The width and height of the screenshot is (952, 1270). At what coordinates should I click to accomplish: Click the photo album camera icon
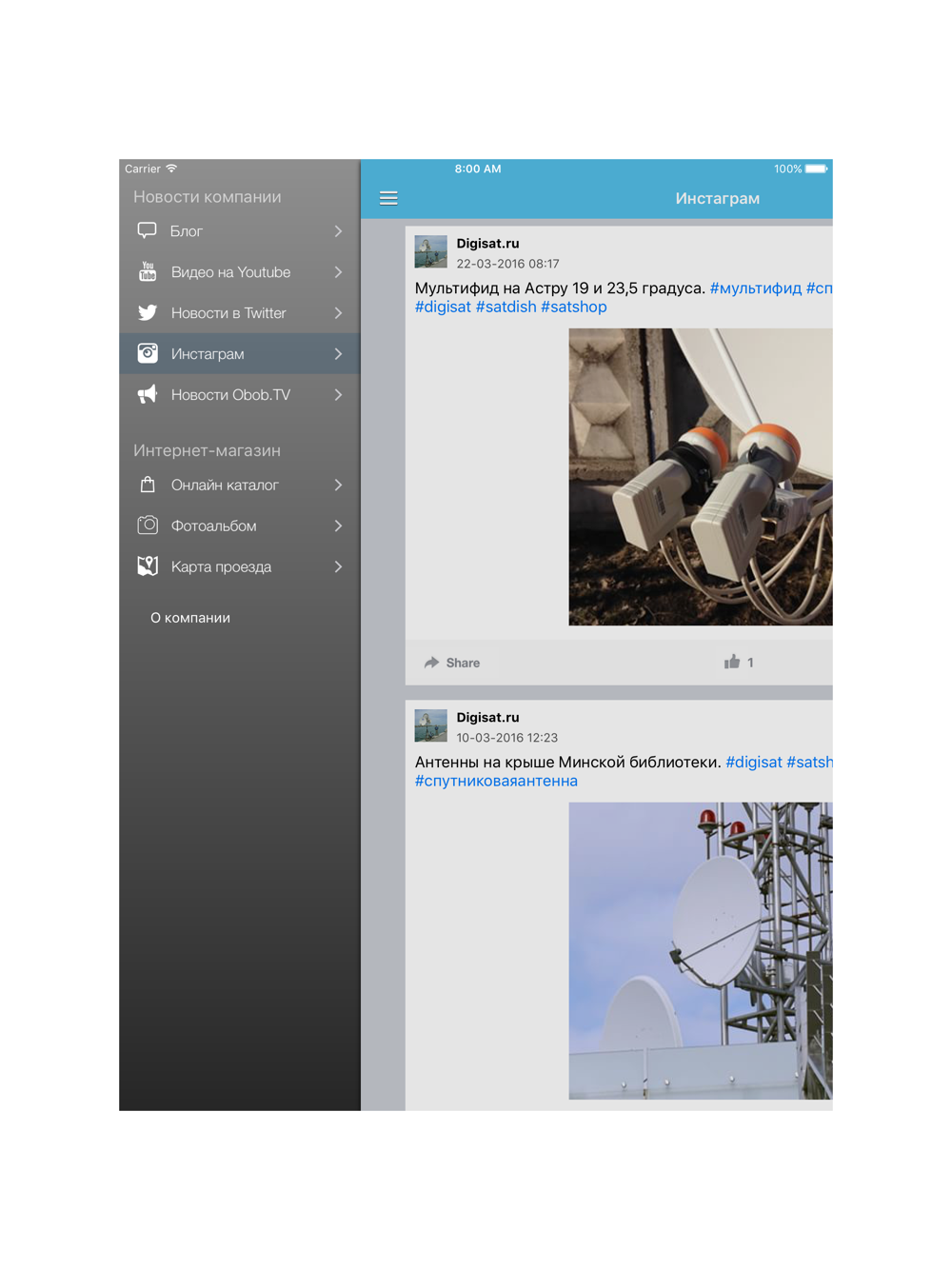coord(148,526)
